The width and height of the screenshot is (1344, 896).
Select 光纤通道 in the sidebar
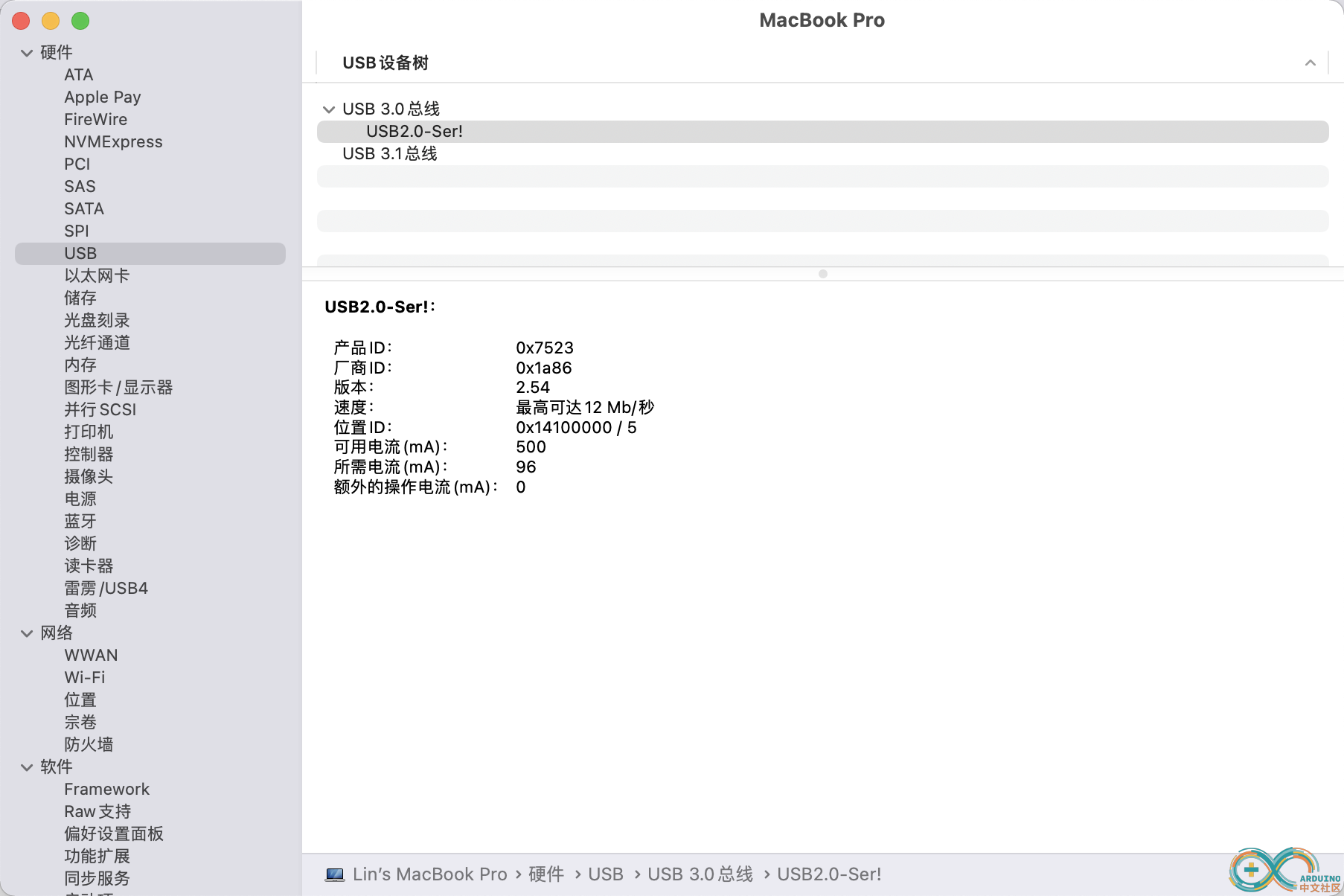[97, 343]
